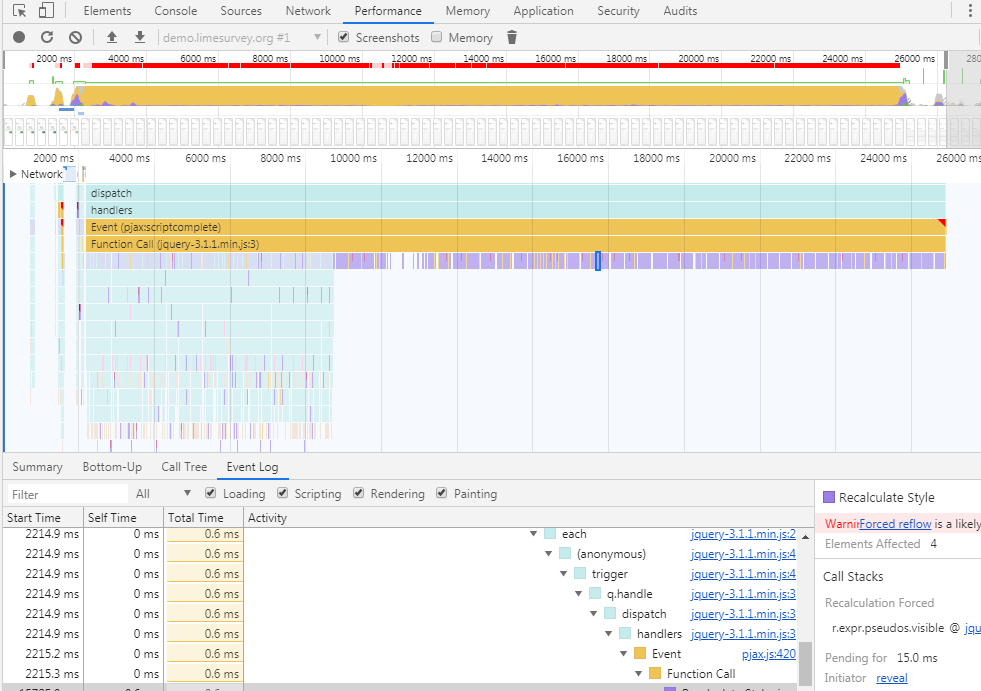981x691 pixels.
Task: Open the DevTools three-dot menu
Action: coord(970,11)
